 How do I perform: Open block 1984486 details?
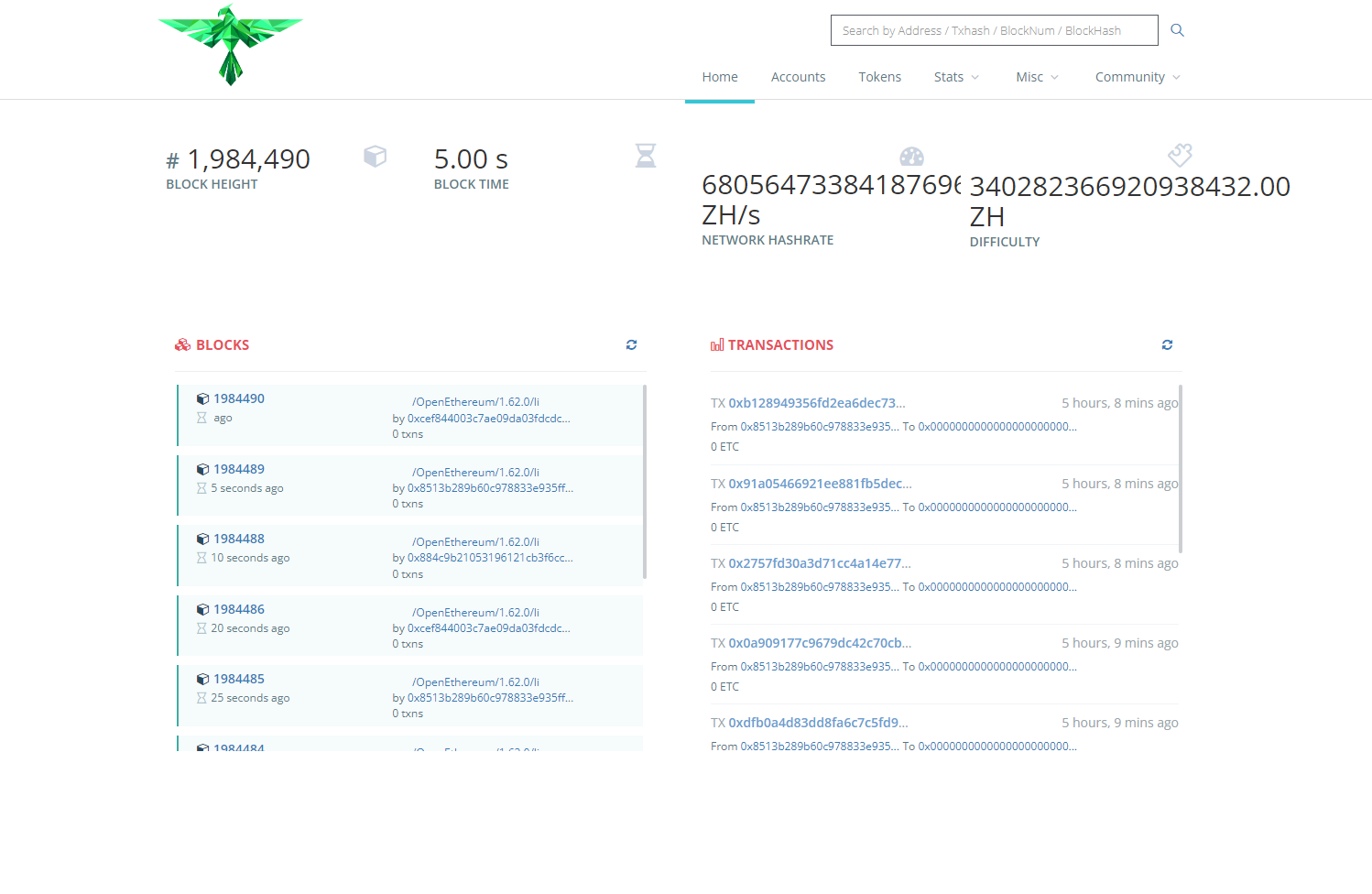click(x=239, y=609)
